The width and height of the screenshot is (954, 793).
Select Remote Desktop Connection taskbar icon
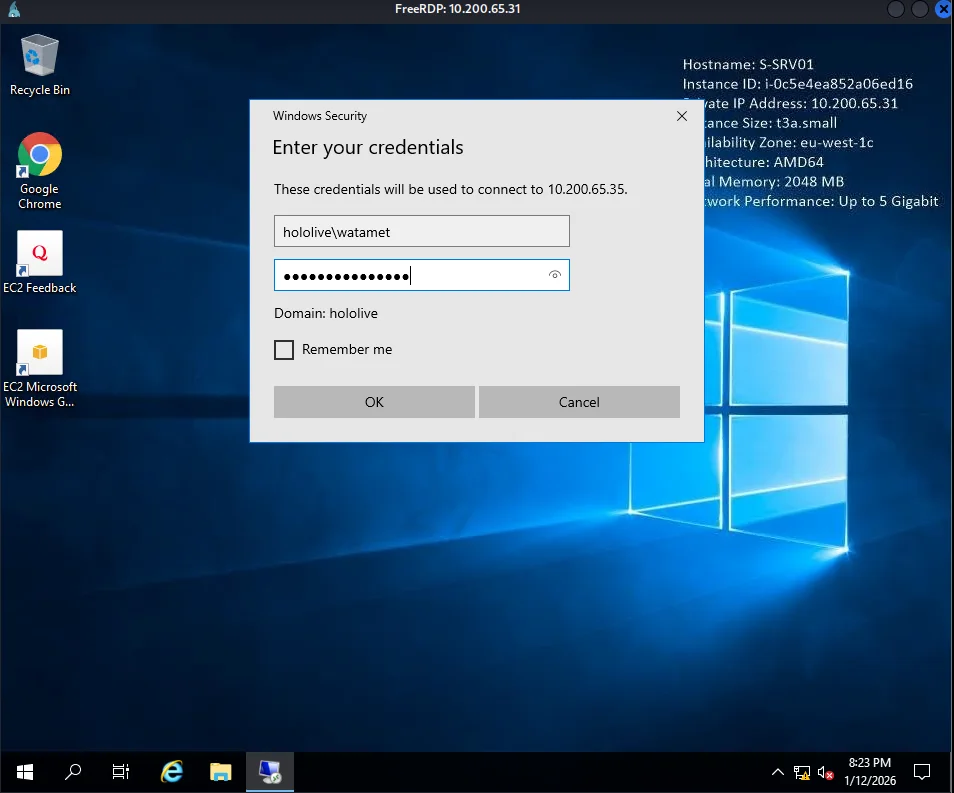point(270,772)
